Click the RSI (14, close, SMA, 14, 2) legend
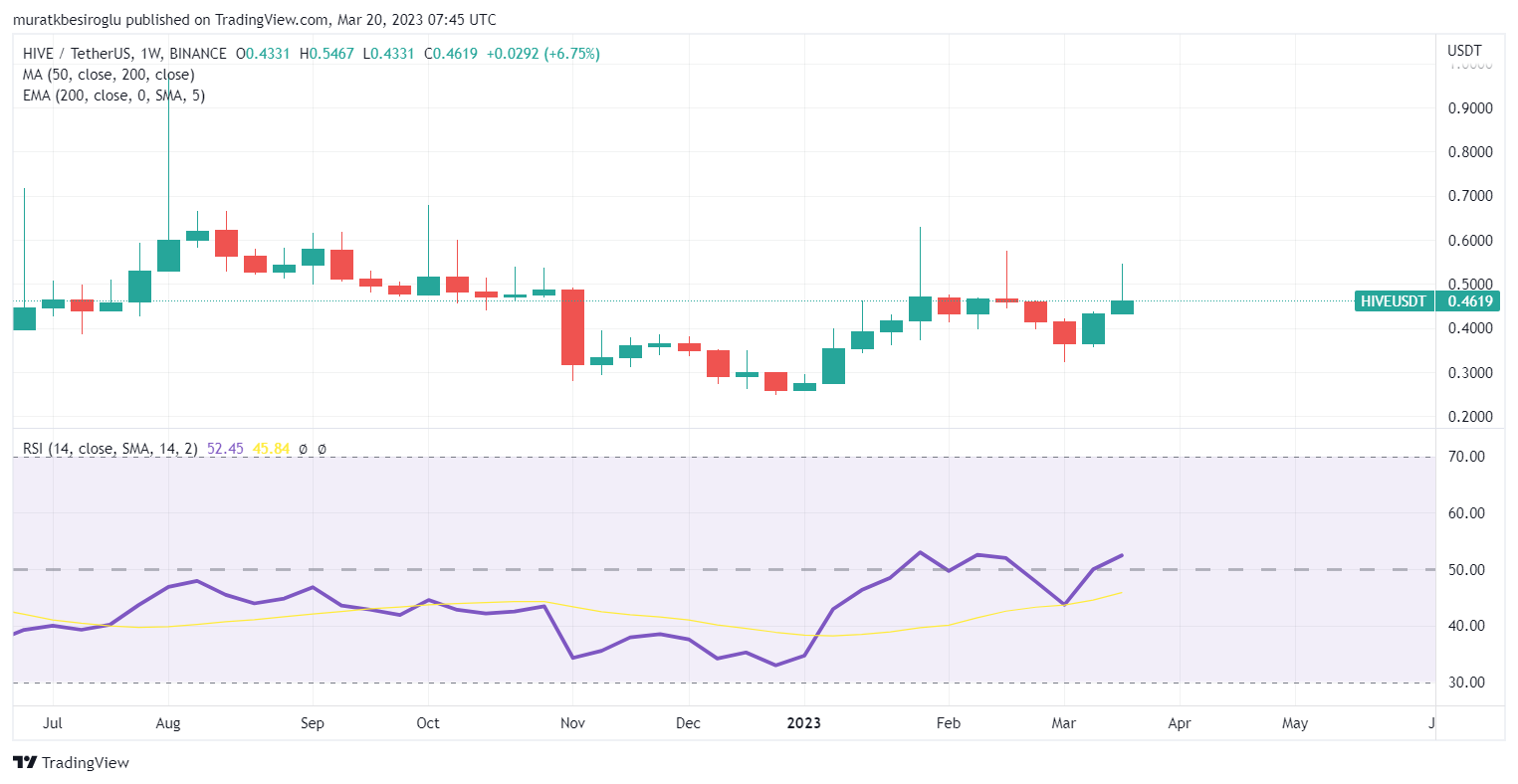 click(x=110, y=449)
